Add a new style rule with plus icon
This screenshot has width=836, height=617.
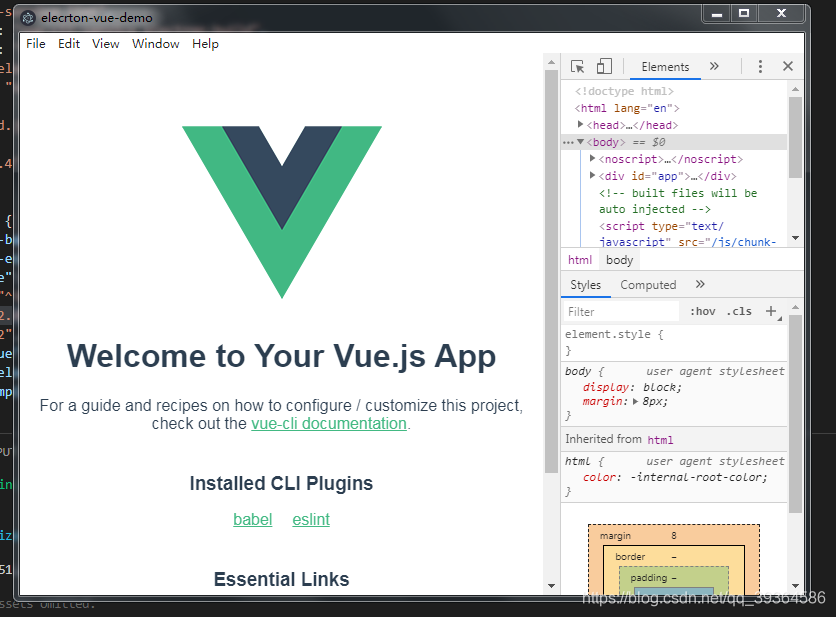(771, 311)
